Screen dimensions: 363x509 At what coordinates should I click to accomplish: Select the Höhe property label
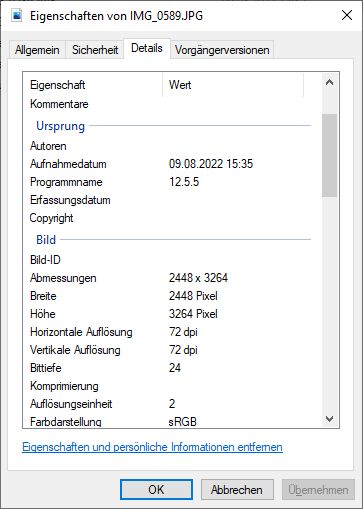[x=43, y=314]
